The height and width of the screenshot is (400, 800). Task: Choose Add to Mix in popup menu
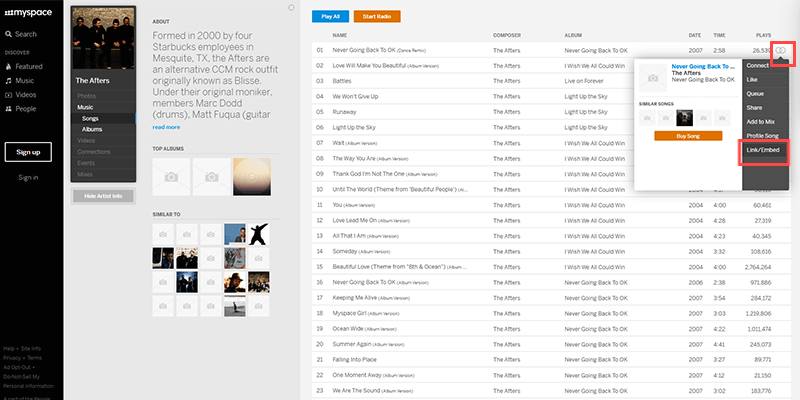pos(760,122)
